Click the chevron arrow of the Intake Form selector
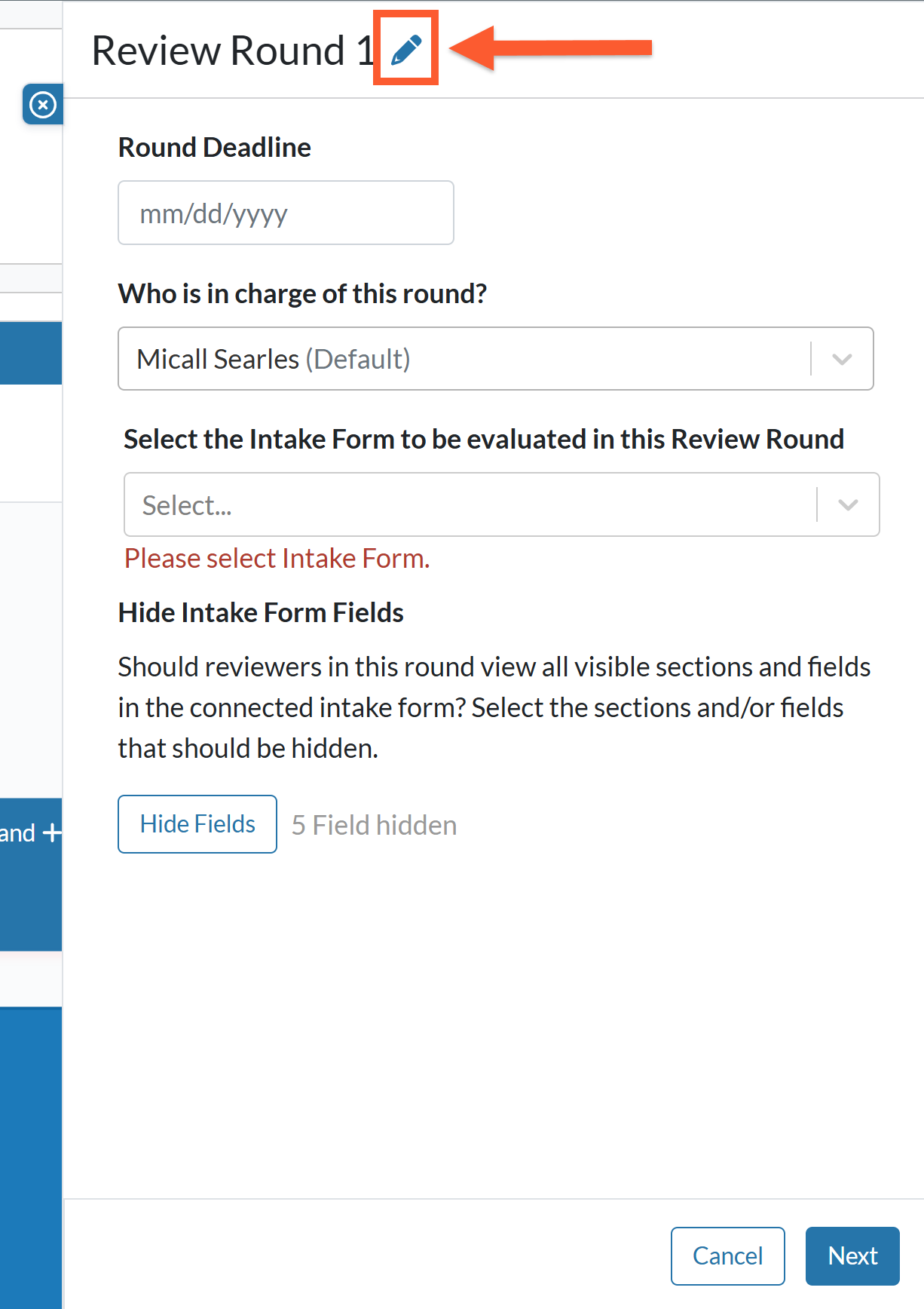Viewport: 924px width, 1309px height. (x=848, y=504)
